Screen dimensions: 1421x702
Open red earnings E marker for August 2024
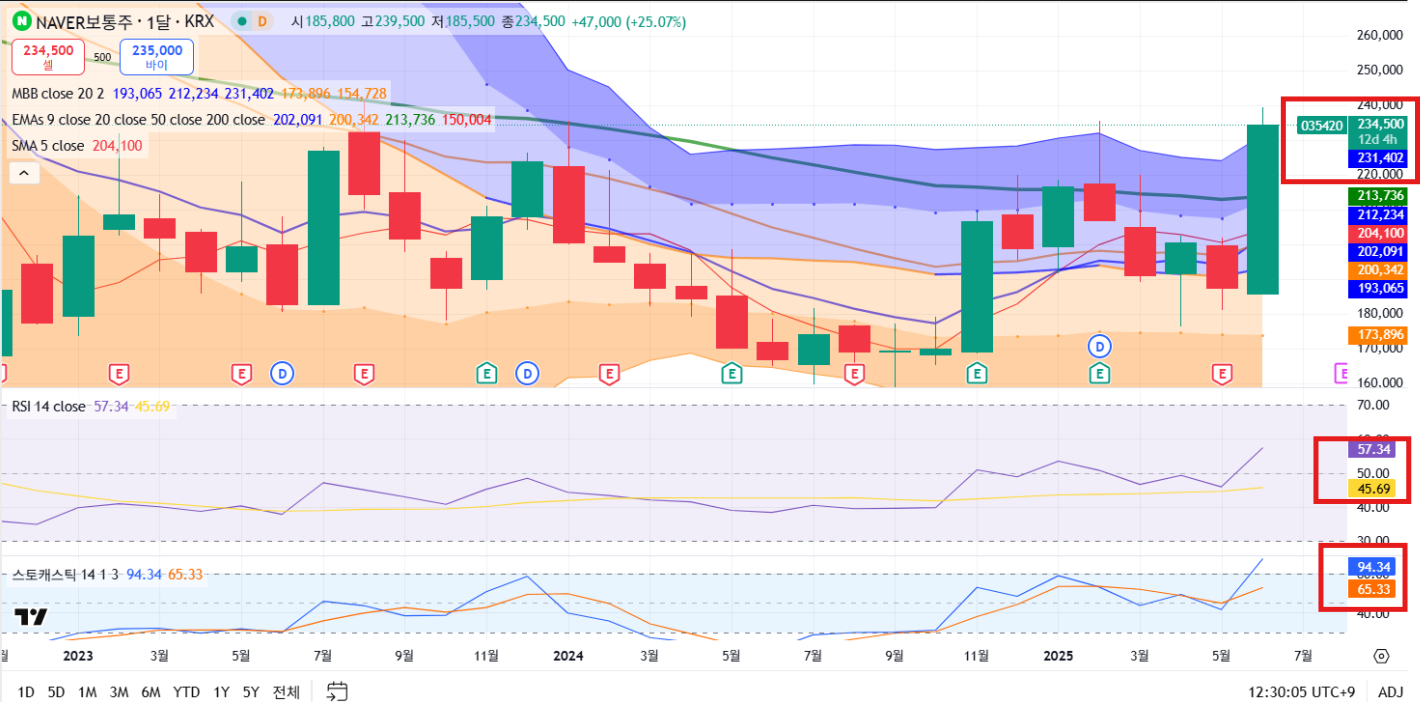tap(854, 374)
